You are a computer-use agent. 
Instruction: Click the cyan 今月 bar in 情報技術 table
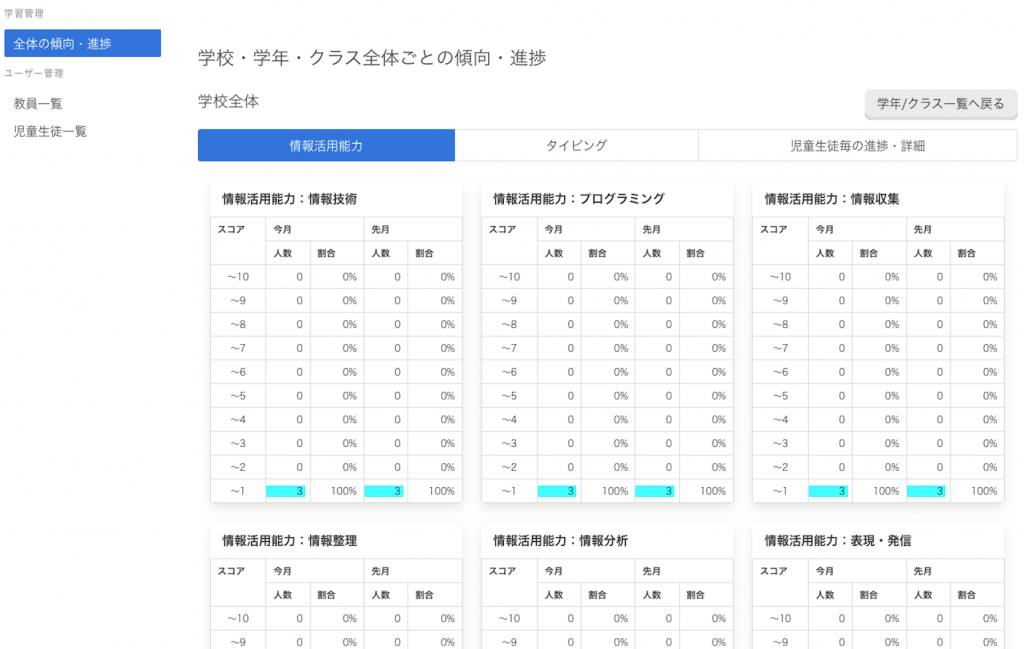click(x=285, y=491)
